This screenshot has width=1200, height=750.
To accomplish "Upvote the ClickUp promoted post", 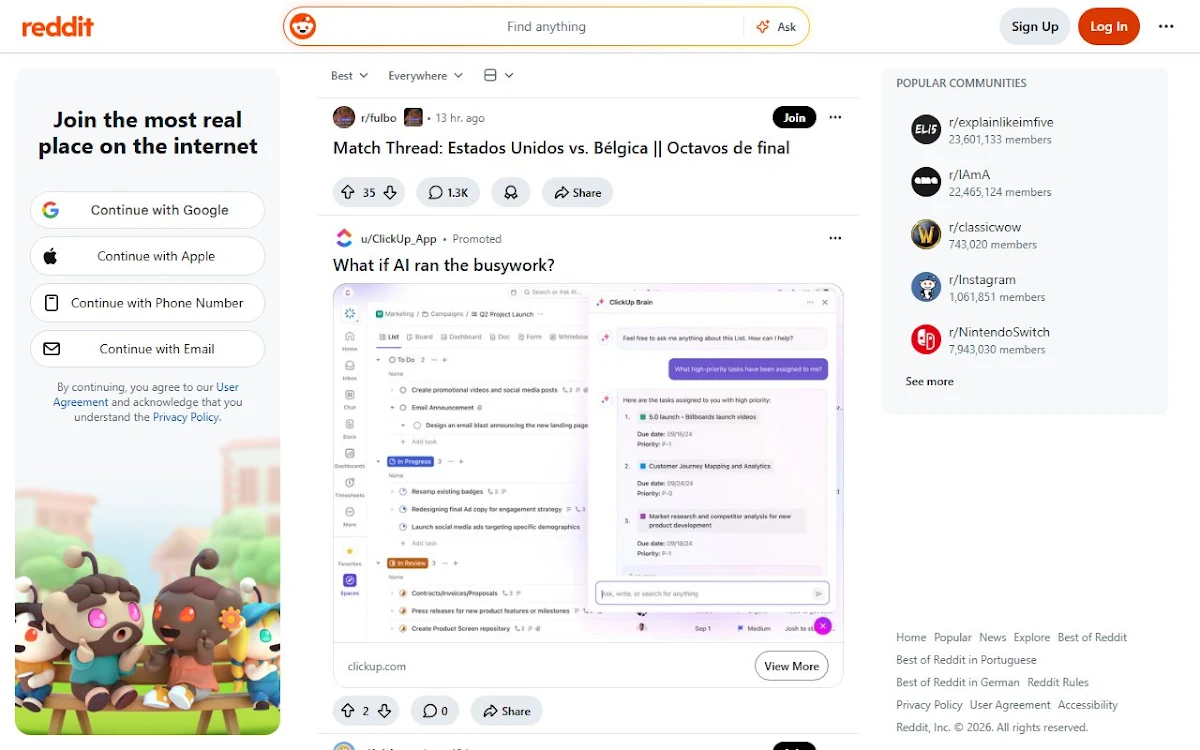I will pyautogui.click(x=348, y=711).
